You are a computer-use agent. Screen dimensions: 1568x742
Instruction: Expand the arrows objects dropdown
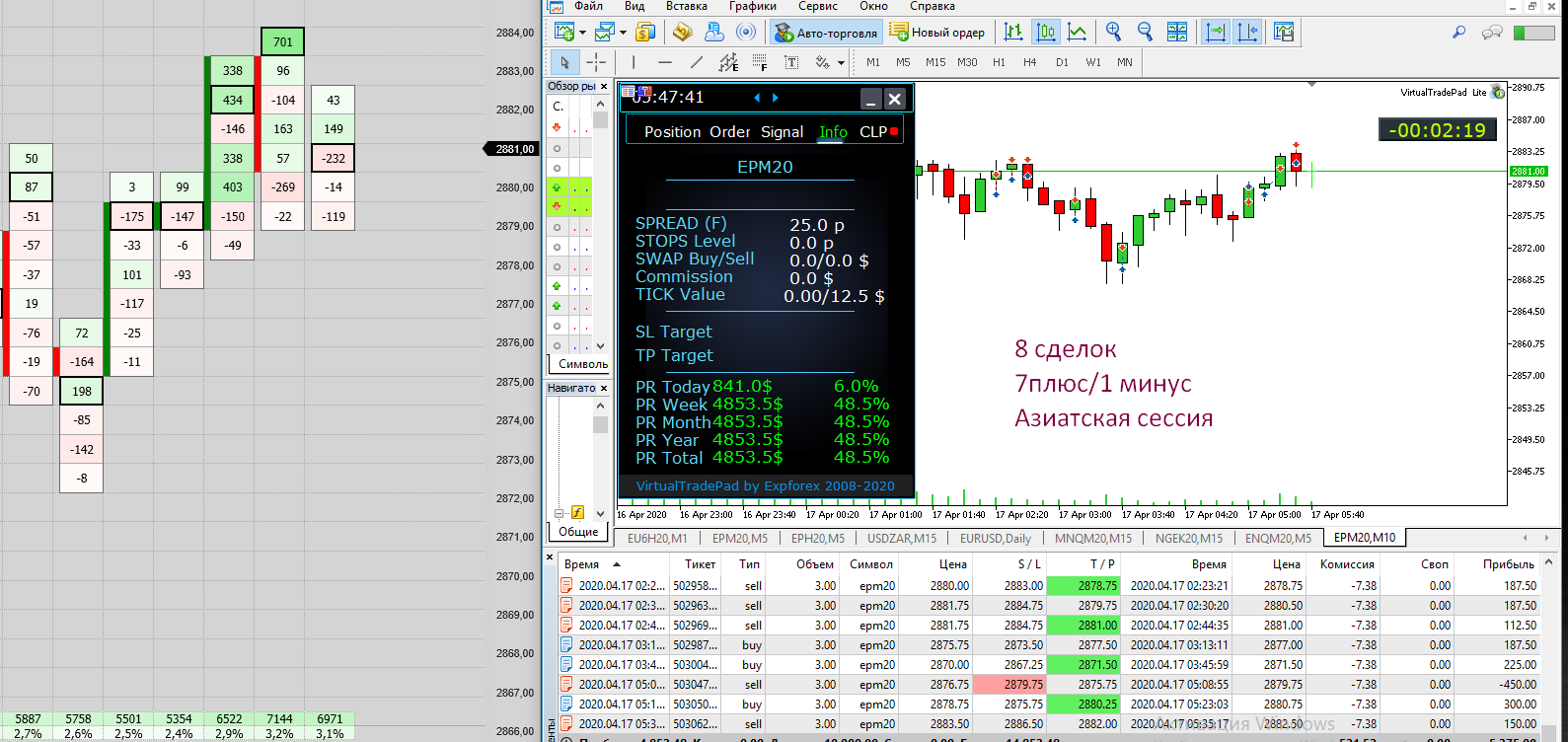841,62
